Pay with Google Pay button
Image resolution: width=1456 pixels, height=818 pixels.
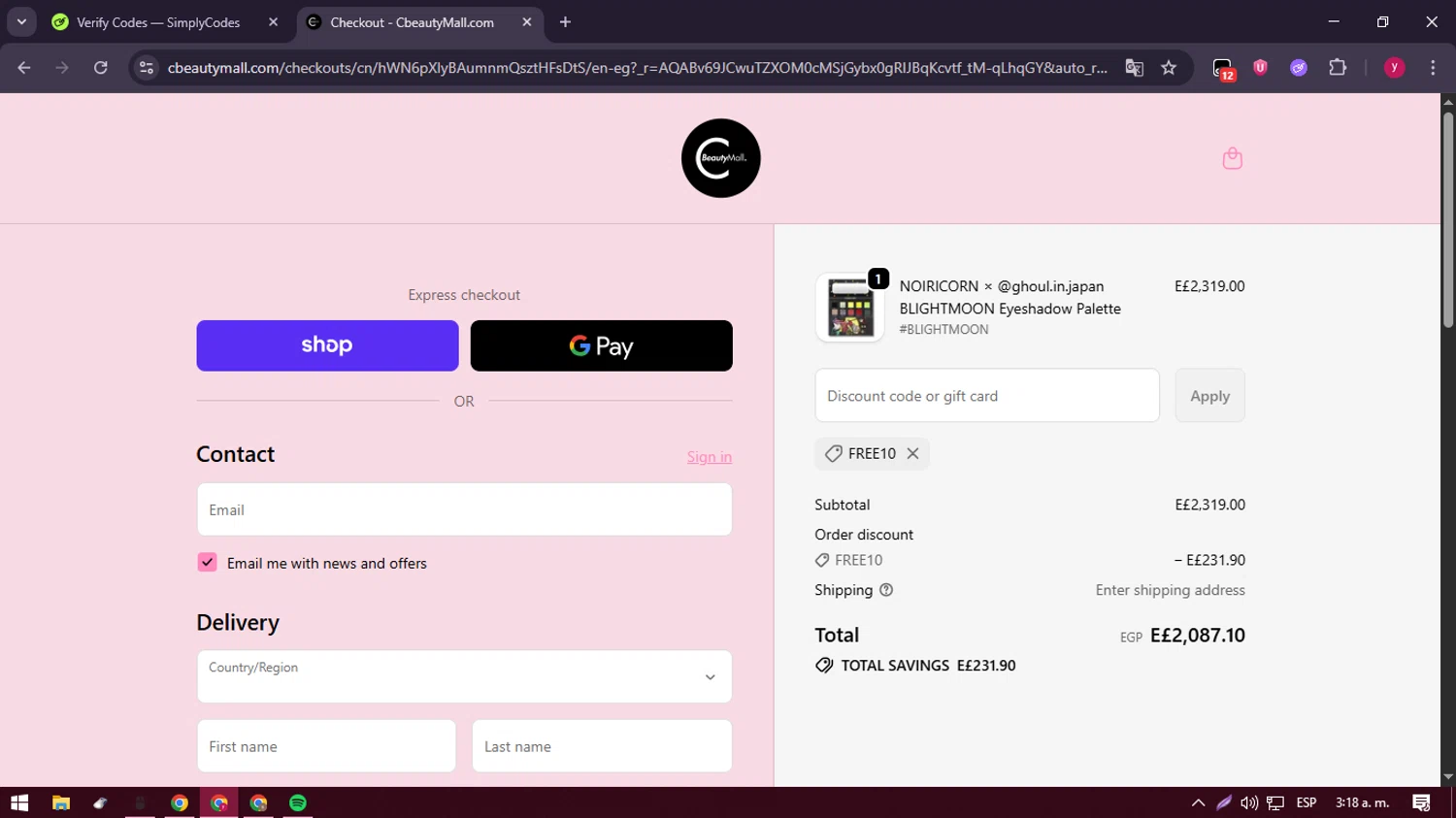tap(601, 345)
